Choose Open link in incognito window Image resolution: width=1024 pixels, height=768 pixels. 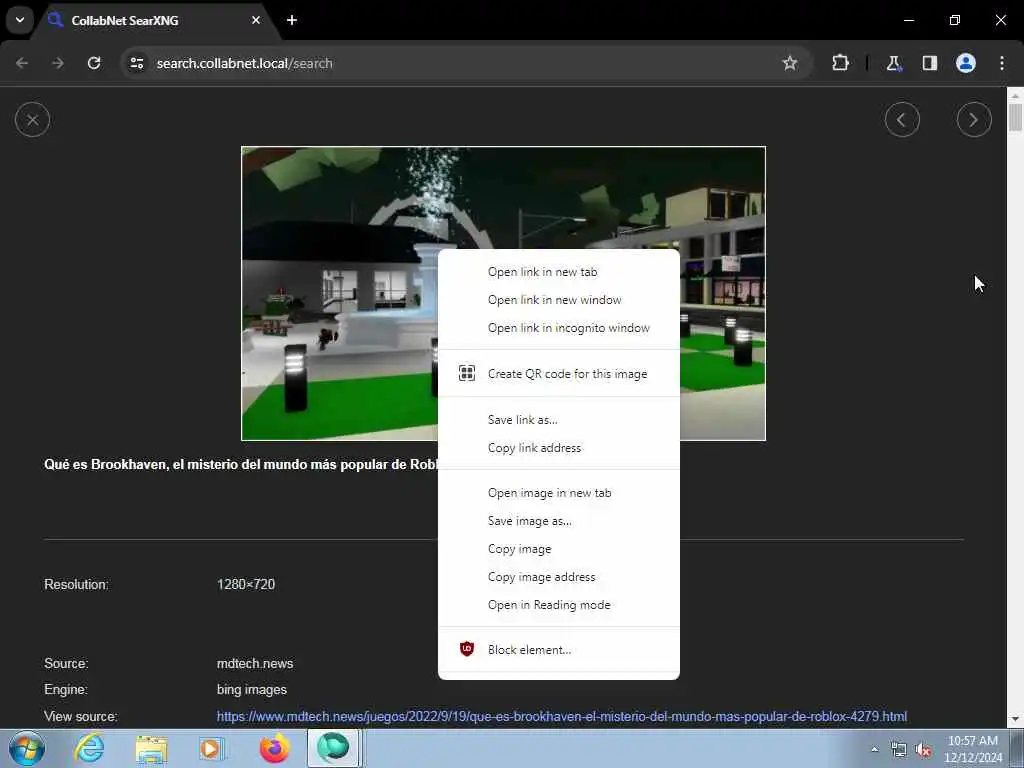(x=558, y=328)
